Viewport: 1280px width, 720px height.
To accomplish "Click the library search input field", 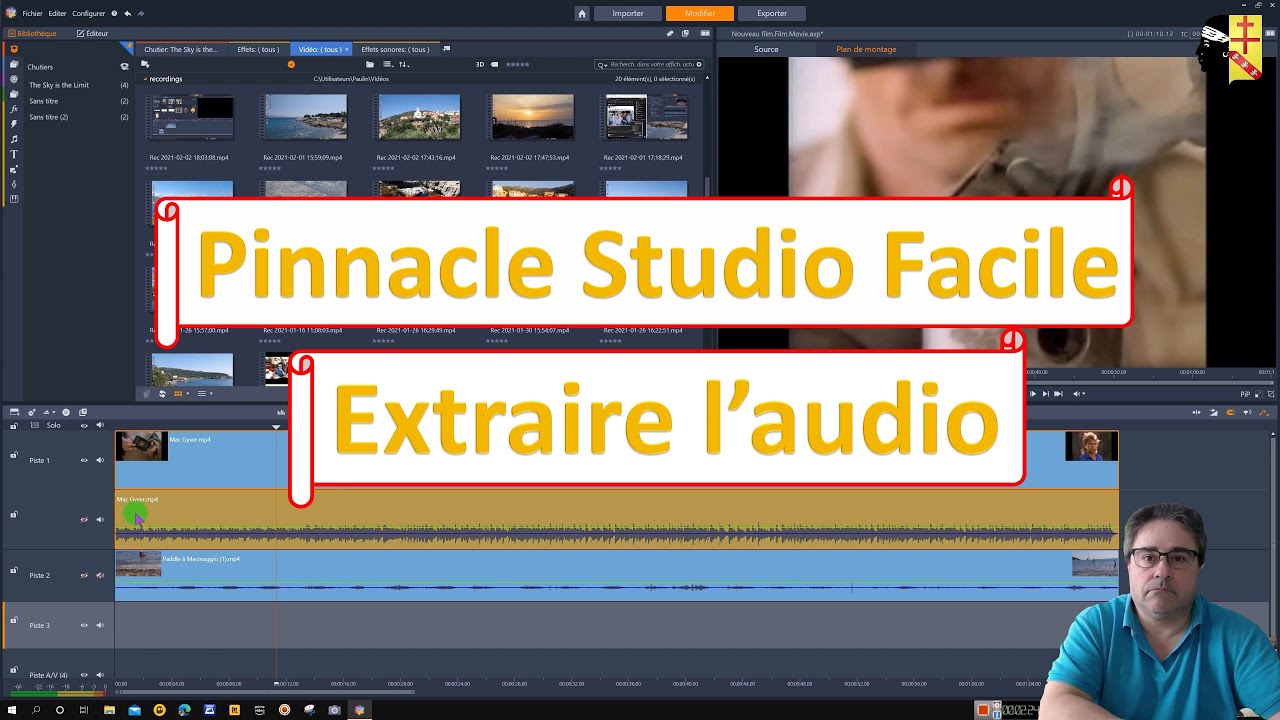I will click(x=650, y=64).
